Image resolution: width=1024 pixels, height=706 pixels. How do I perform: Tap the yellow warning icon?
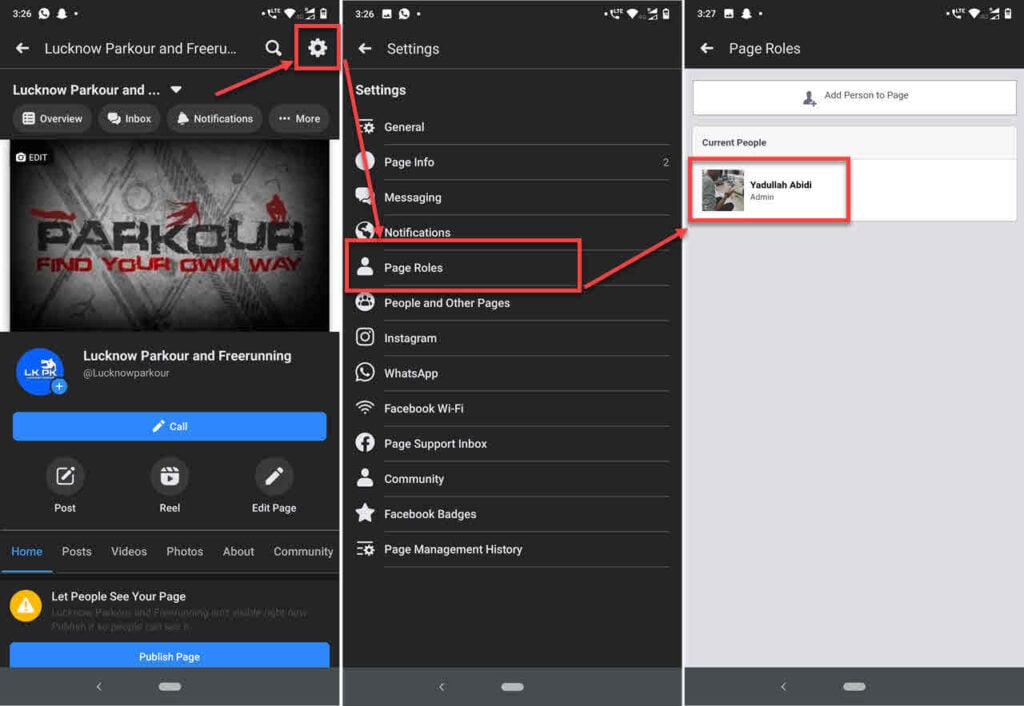click(x=25, y=606)
